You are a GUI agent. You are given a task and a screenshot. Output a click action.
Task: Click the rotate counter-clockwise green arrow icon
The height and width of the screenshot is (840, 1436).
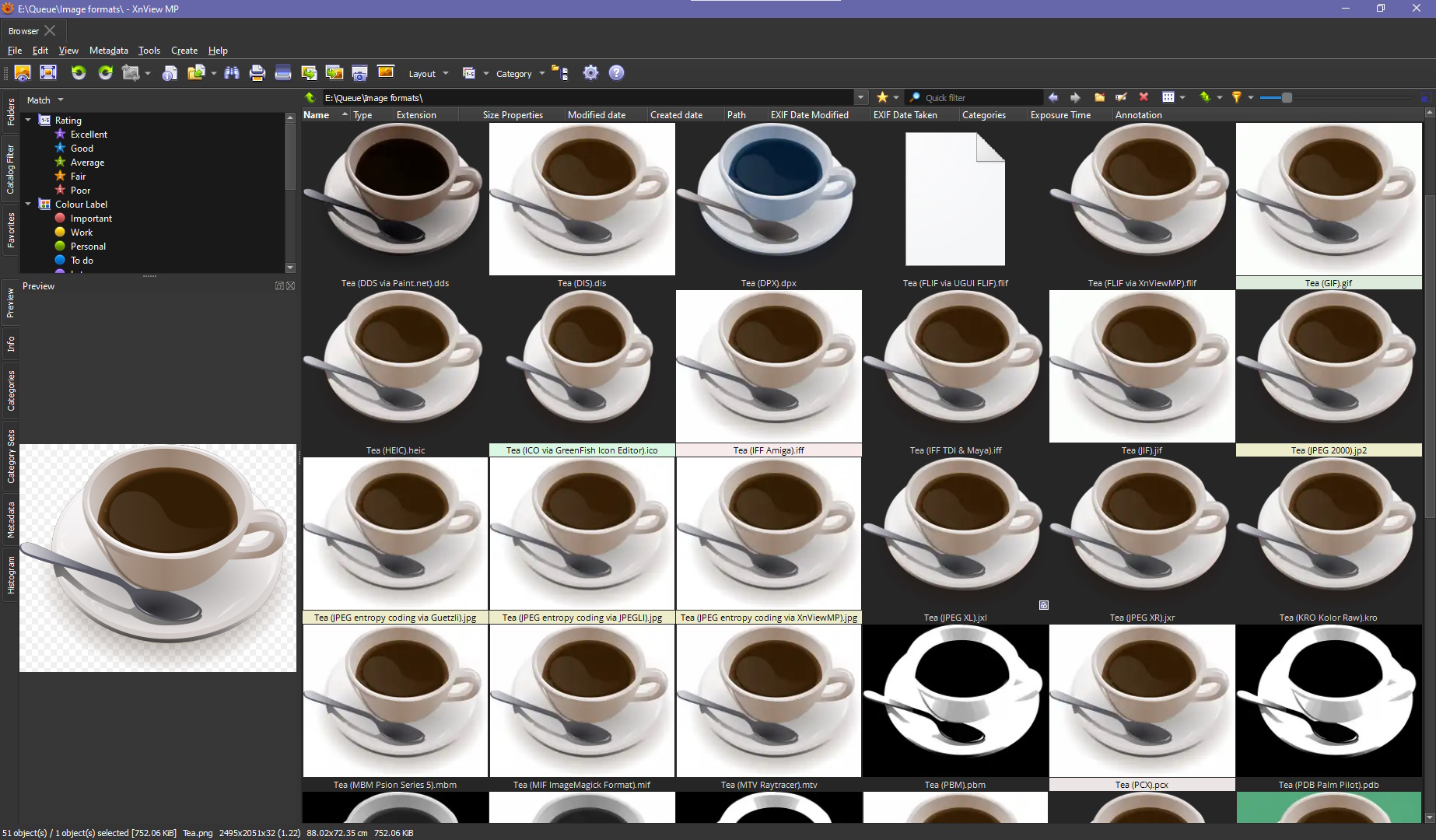(79, 73)
